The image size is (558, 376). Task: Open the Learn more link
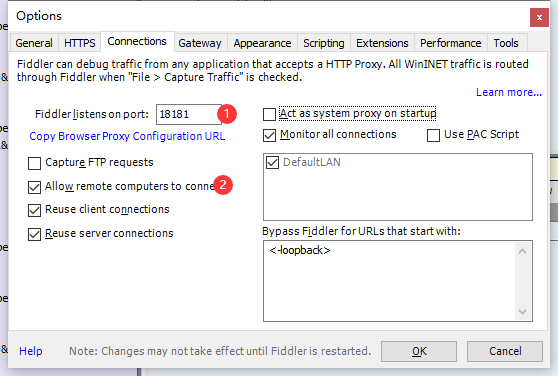(509, 92)
